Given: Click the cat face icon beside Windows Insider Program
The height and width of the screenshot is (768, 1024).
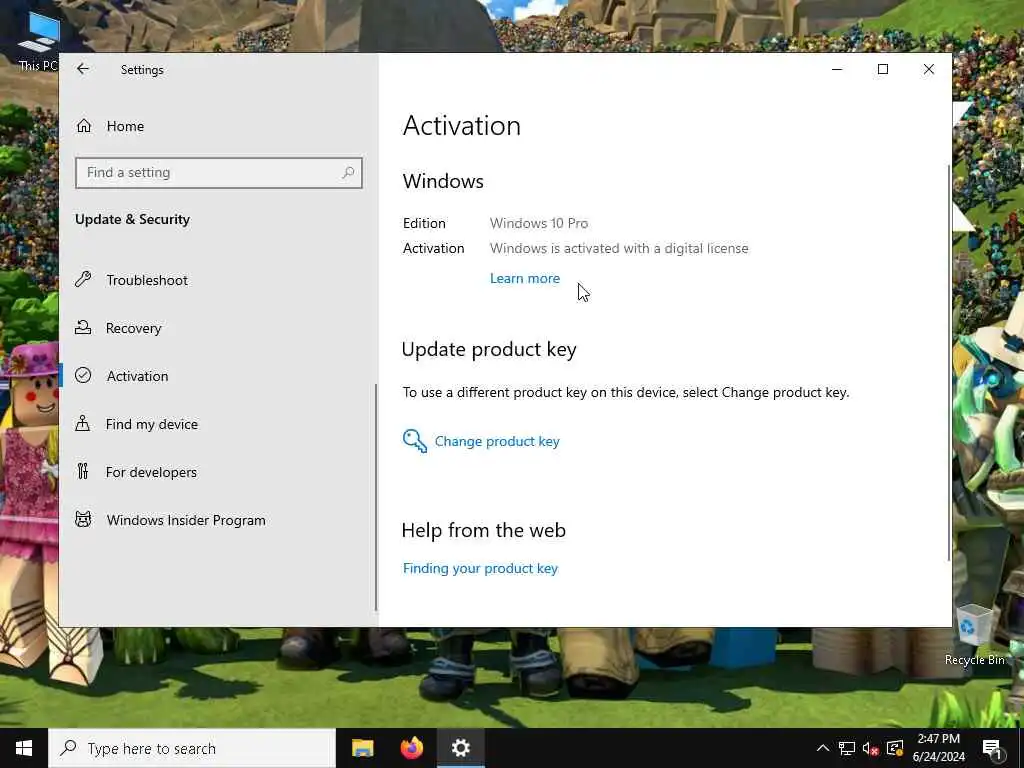Looking at the screenshot, I should point(83,519).
